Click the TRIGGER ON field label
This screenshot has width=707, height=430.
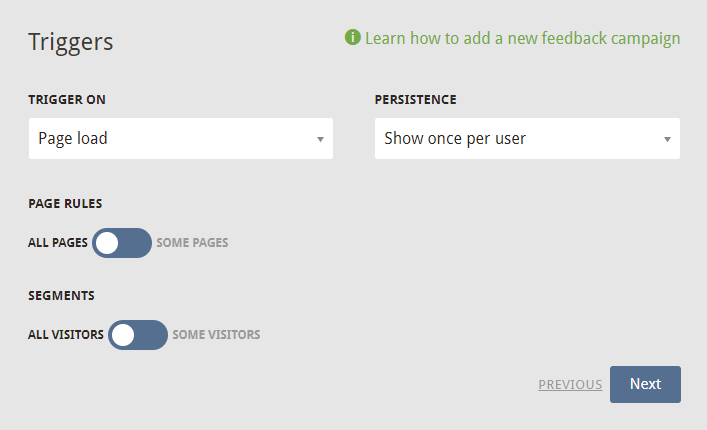[x=67, y=100]
